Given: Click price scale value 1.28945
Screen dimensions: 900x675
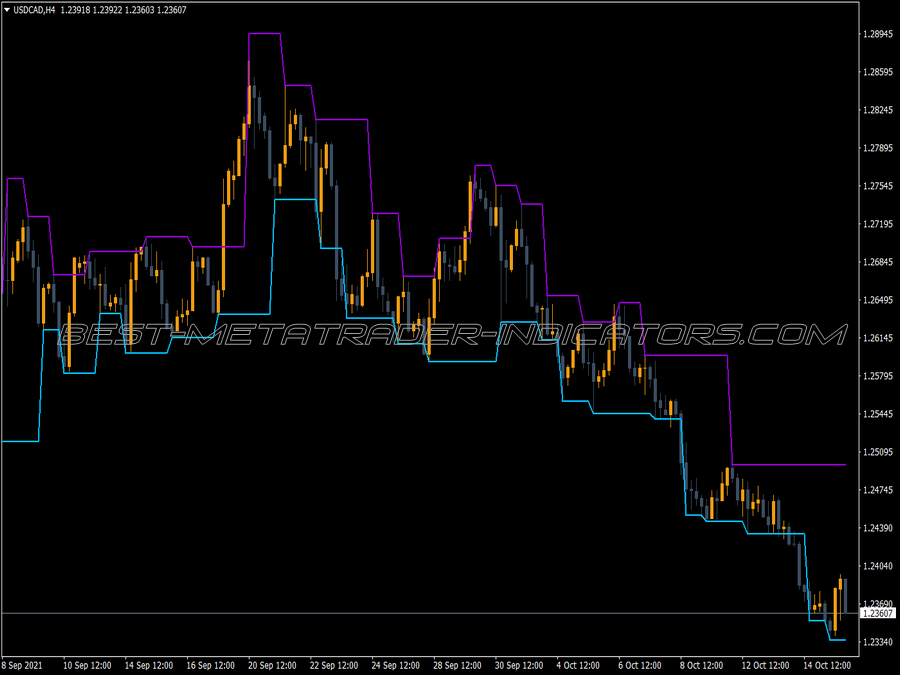Looking at the screenshot, I should coord(878,34).
